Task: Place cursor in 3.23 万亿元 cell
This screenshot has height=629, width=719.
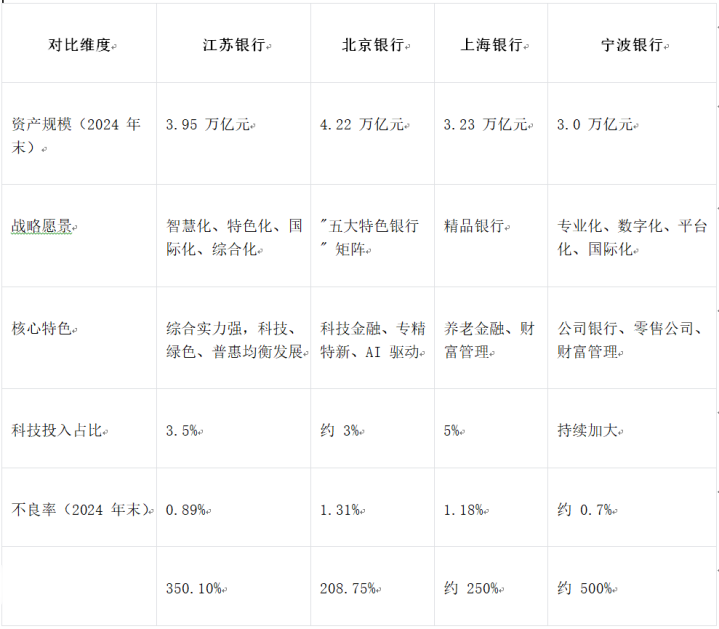Action: pos(486,125)
